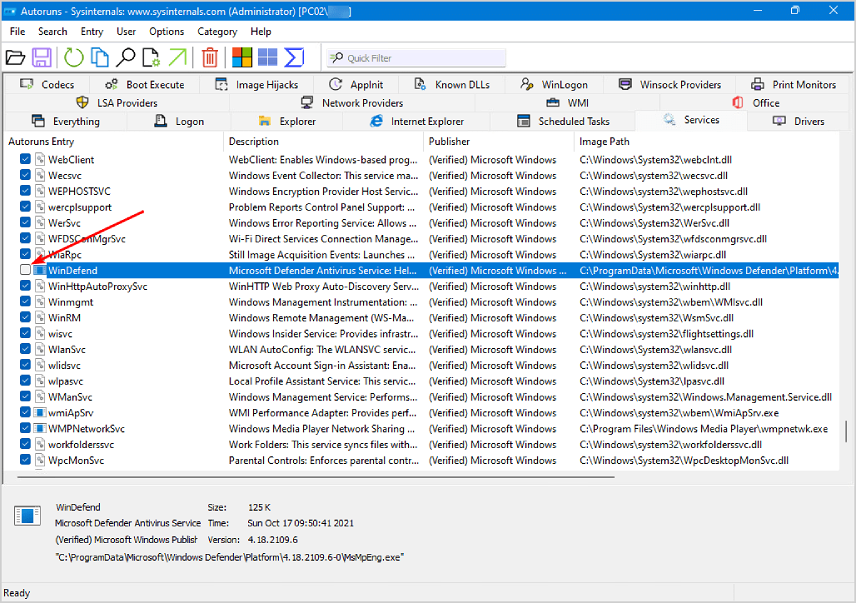Switch to the Boot Execute tab
Viewport: 856px width, 603px height.
click(144, 85)
